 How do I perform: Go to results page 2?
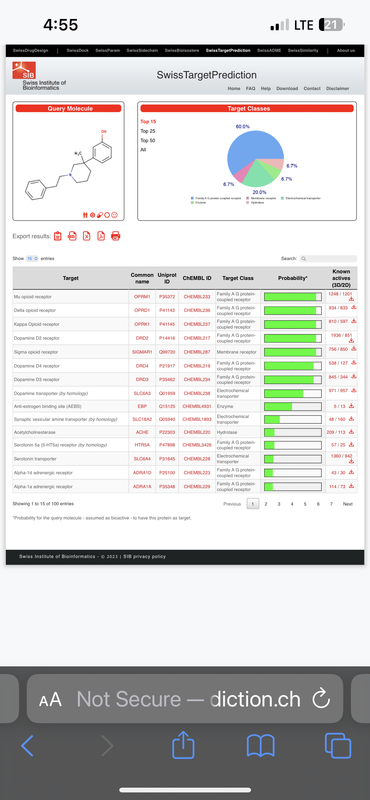[266, 504]
